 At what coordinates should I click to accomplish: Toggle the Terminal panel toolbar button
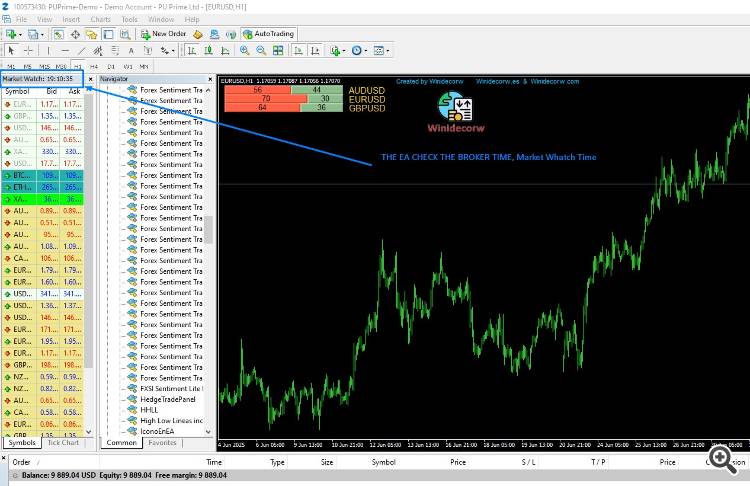[x=108, y=34]
